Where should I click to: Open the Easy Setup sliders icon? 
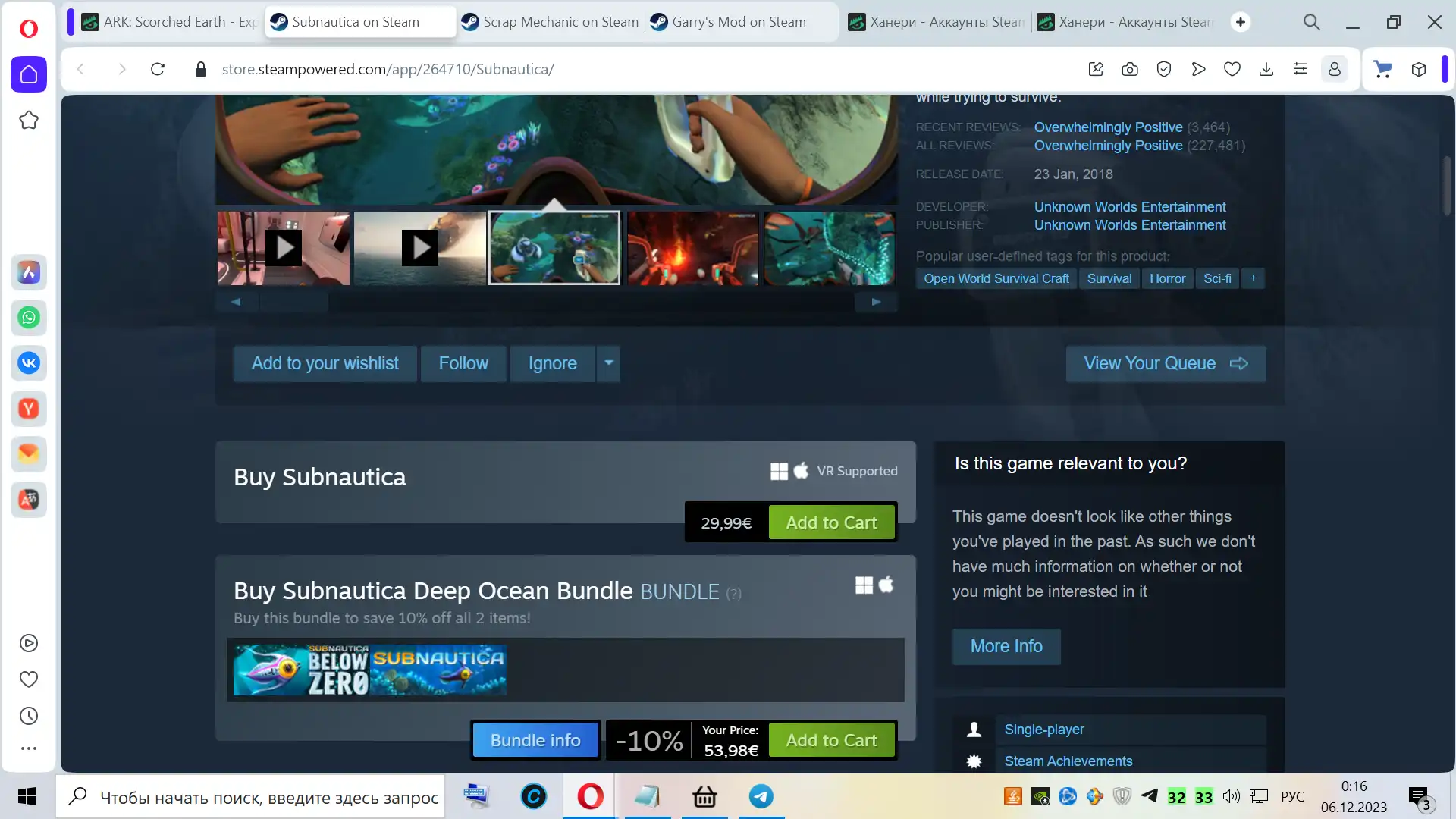(1301, 69)
